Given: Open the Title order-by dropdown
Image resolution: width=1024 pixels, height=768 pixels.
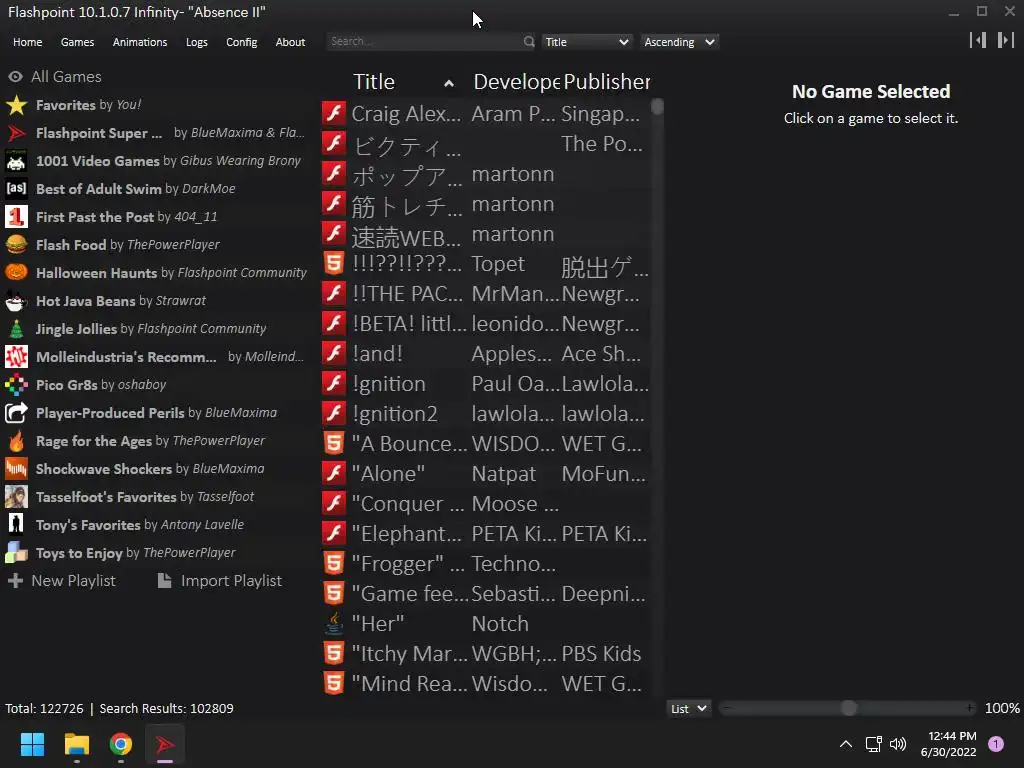Looking at the screenshot, I should (586, 42).
